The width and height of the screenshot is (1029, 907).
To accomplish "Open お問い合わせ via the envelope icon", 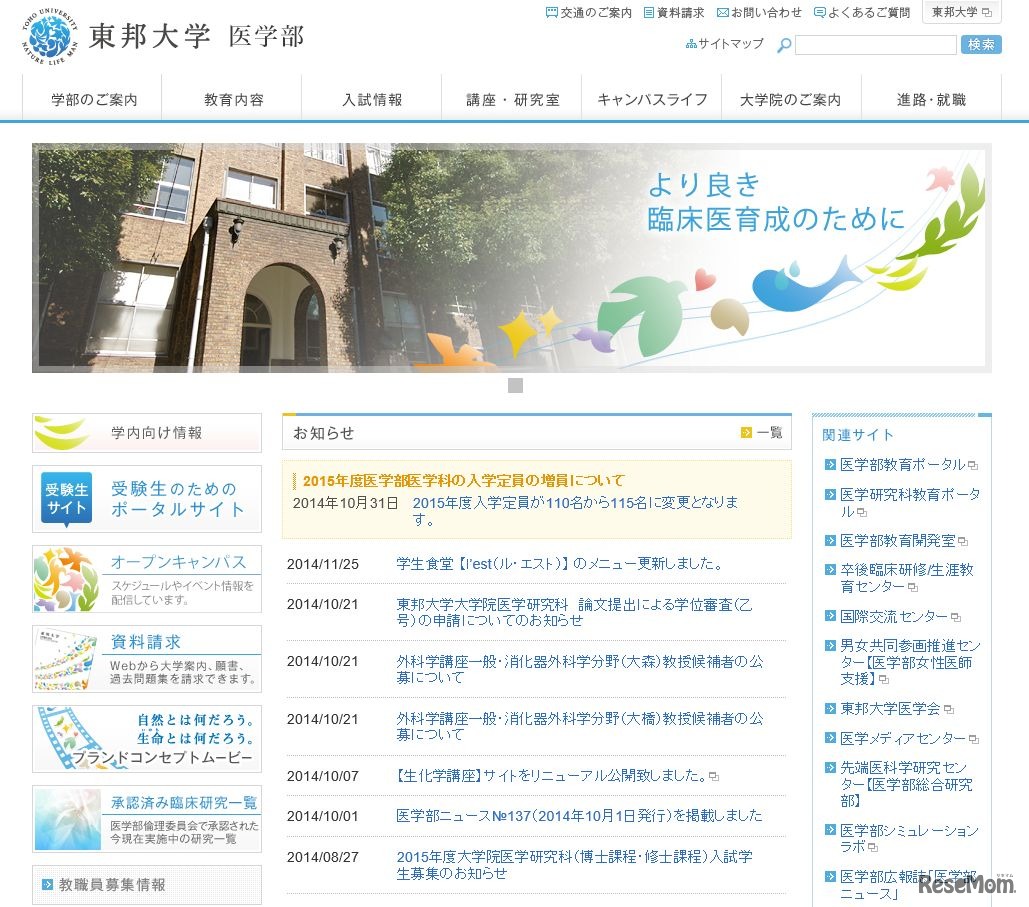I will (x=725, y=13).
